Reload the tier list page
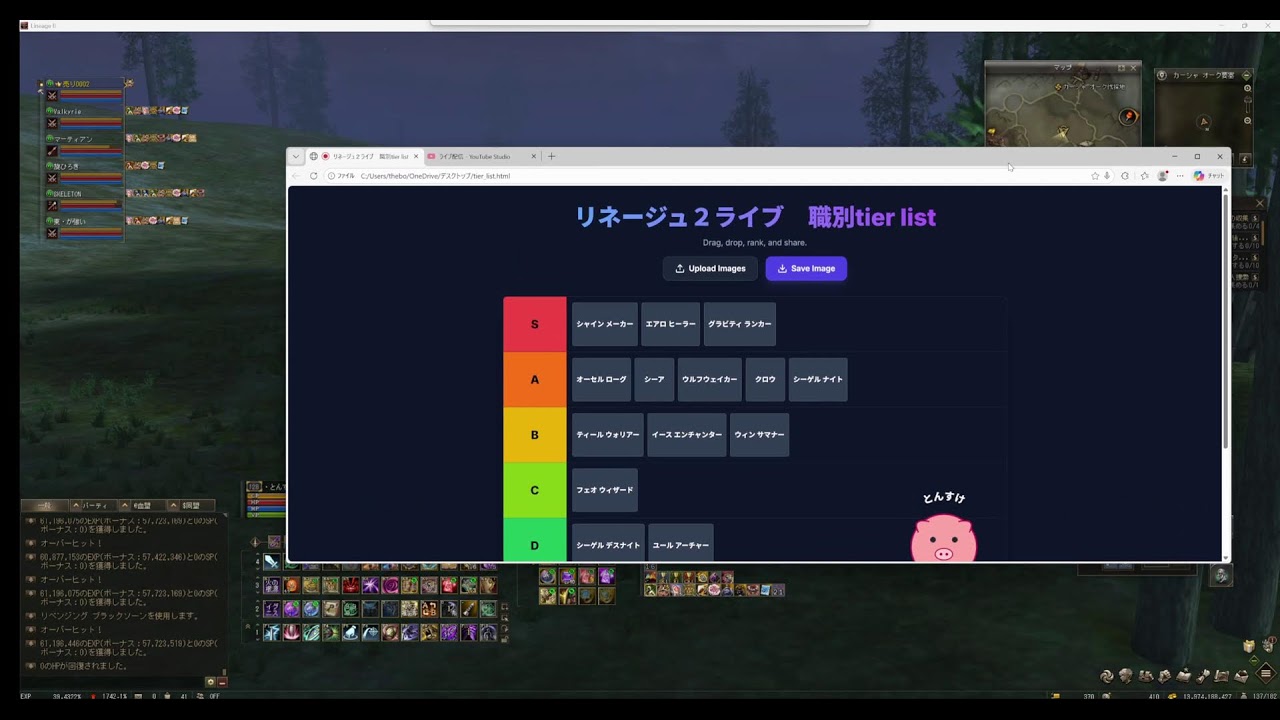The height and width of the screenshot is (720, 1280). click(314, 176)
